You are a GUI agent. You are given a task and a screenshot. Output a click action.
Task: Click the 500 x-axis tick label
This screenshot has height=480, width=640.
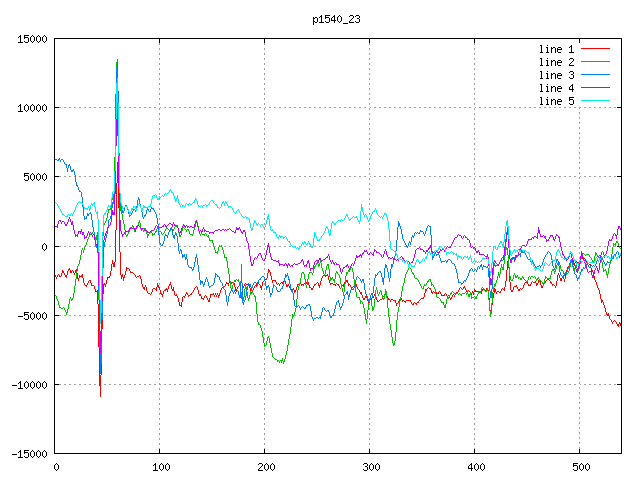coord(580,467)
